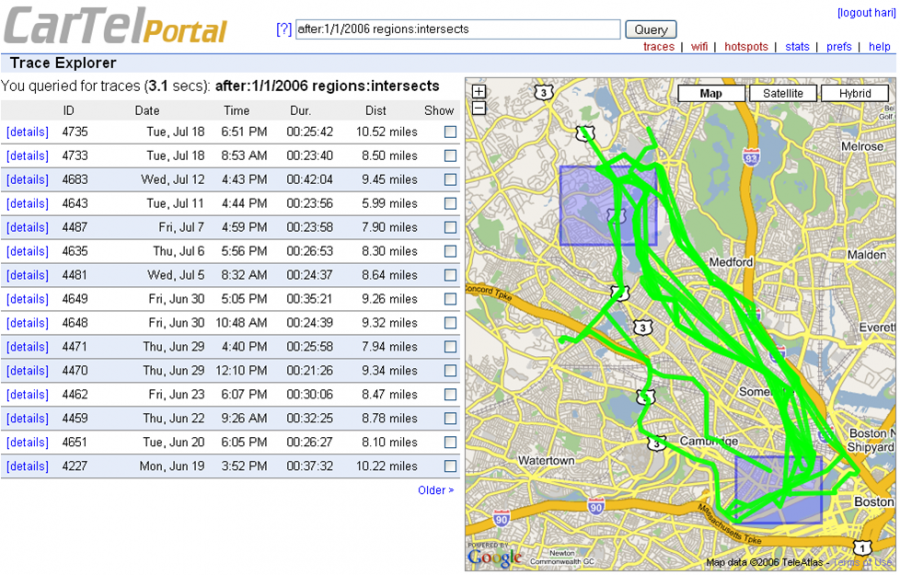The width and height of the screenshot is (900, 575).
Task: Open details for trace 4683
Action: [x=28, y=180]
